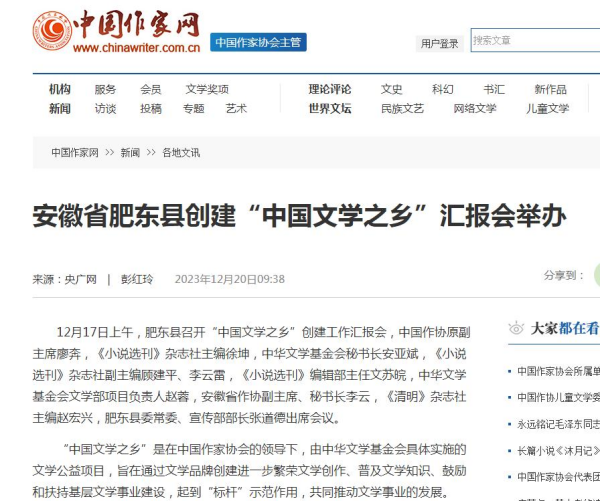This screenshot has height=501, width=600.
Task: Click the source text 来源：央广网
Action: [65, 279]
